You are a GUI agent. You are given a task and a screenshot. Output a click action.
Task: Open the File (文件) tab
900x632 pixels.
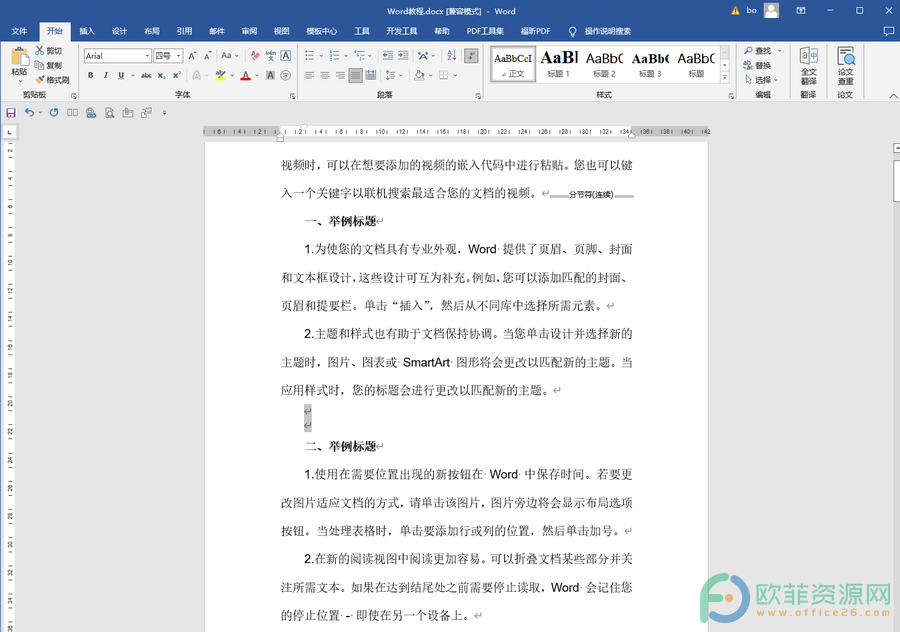tap(19, 31)
